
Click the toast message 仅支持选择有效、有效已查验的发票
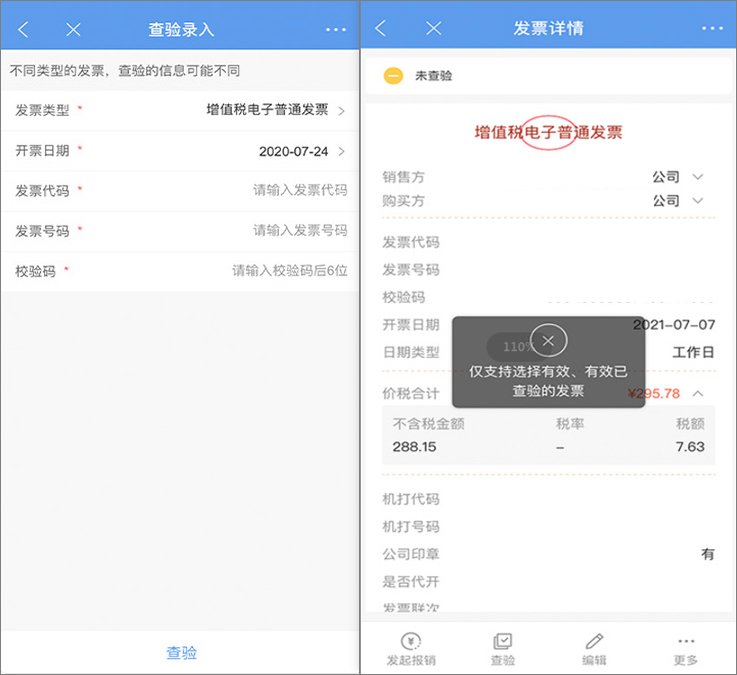tap(548, 381)
